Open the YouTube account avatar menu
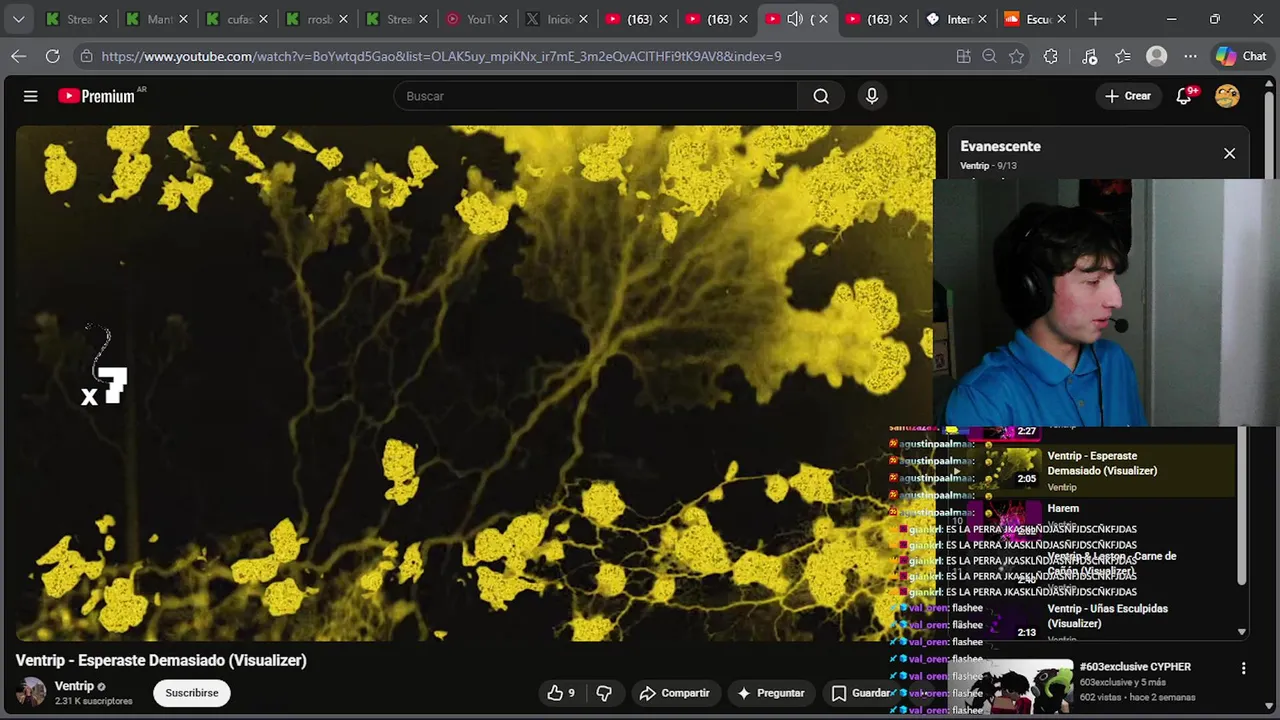 tap(1227, 96)
